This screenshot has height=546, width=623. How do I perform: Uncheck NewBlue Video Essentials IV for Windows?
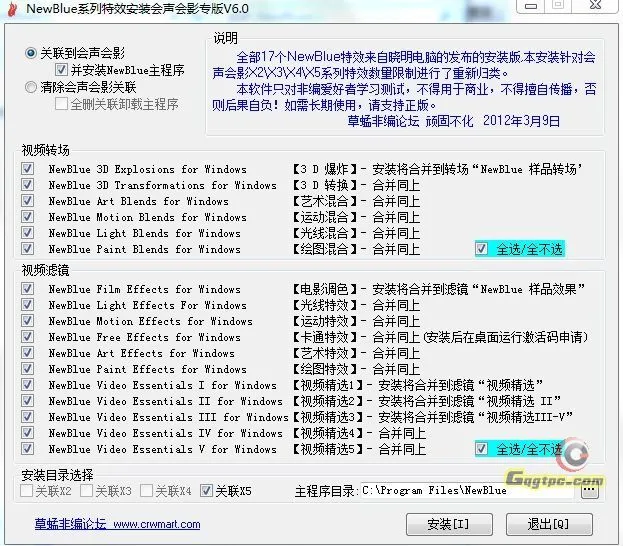click(x=27, y=432)
